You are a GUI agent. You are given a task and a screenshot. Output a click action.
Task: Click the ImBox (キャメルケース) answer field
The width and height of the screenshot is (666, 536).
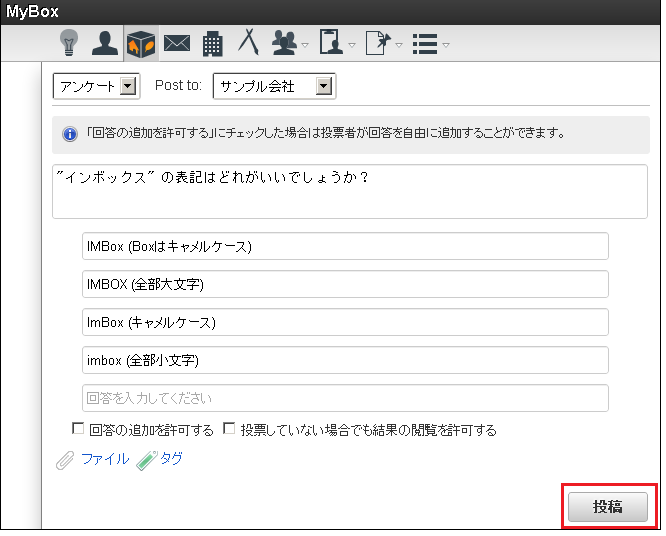click(345, 322)
